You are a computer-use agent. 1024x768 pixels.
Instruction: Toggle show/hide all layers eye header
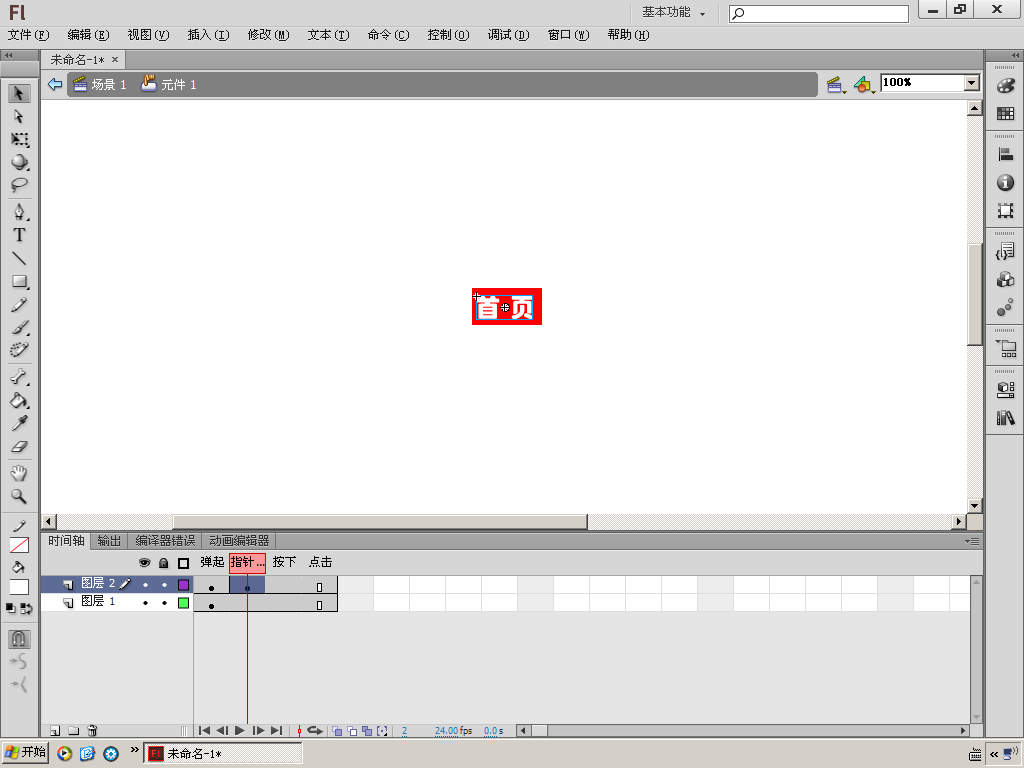click(144, 563)
